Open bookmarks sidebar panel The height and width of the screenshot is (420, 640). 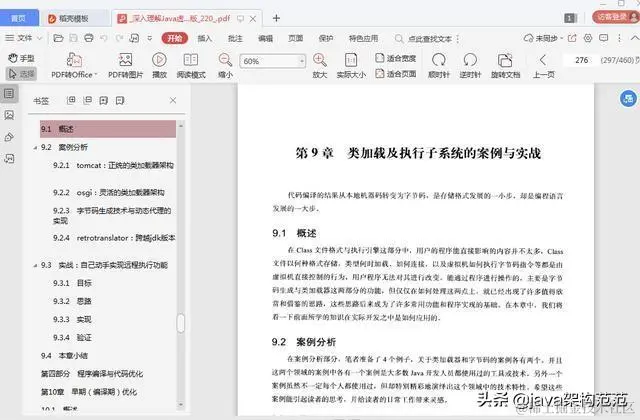click(9, 93)
